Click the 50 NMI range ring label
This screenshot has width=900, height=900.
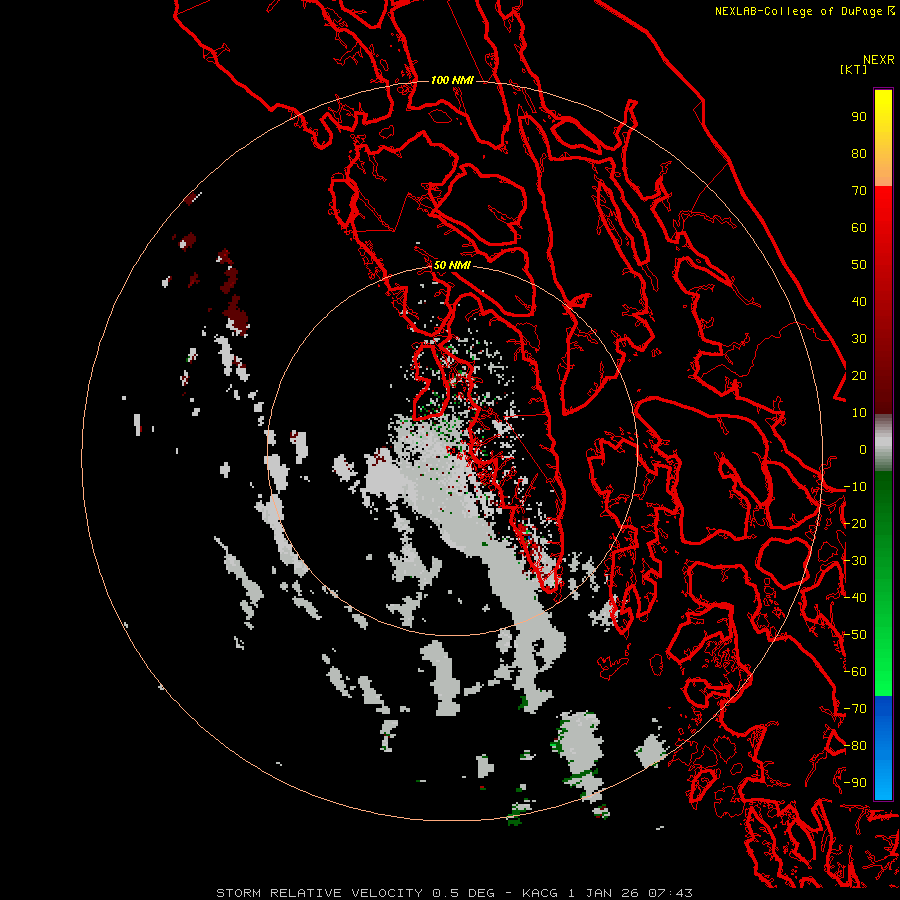452,265
